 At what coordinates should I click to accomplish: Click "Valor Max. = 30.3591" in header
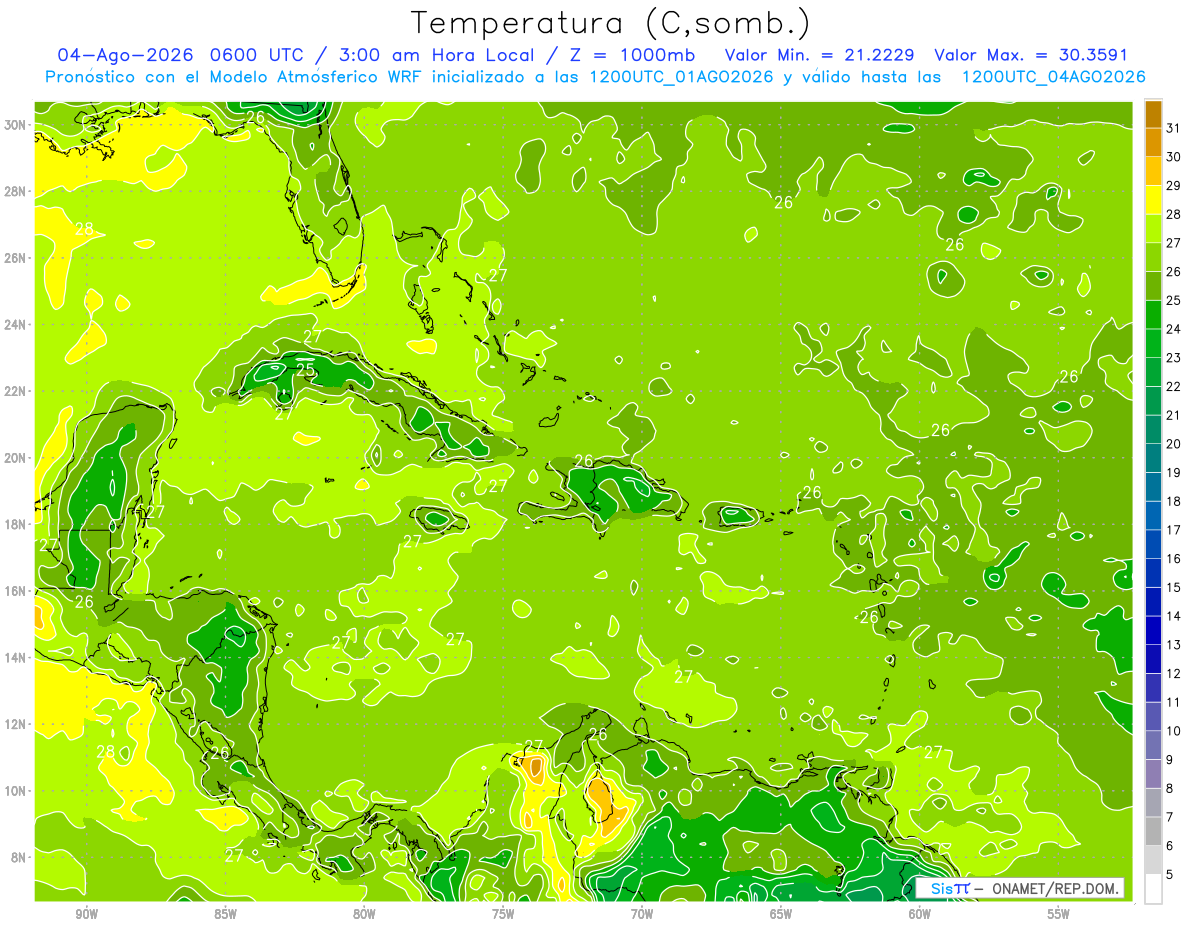point(1031,55)
